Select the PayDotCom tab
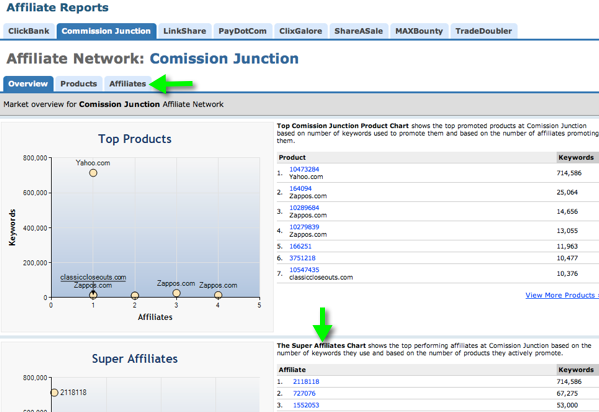 click(x=243, y=31)
